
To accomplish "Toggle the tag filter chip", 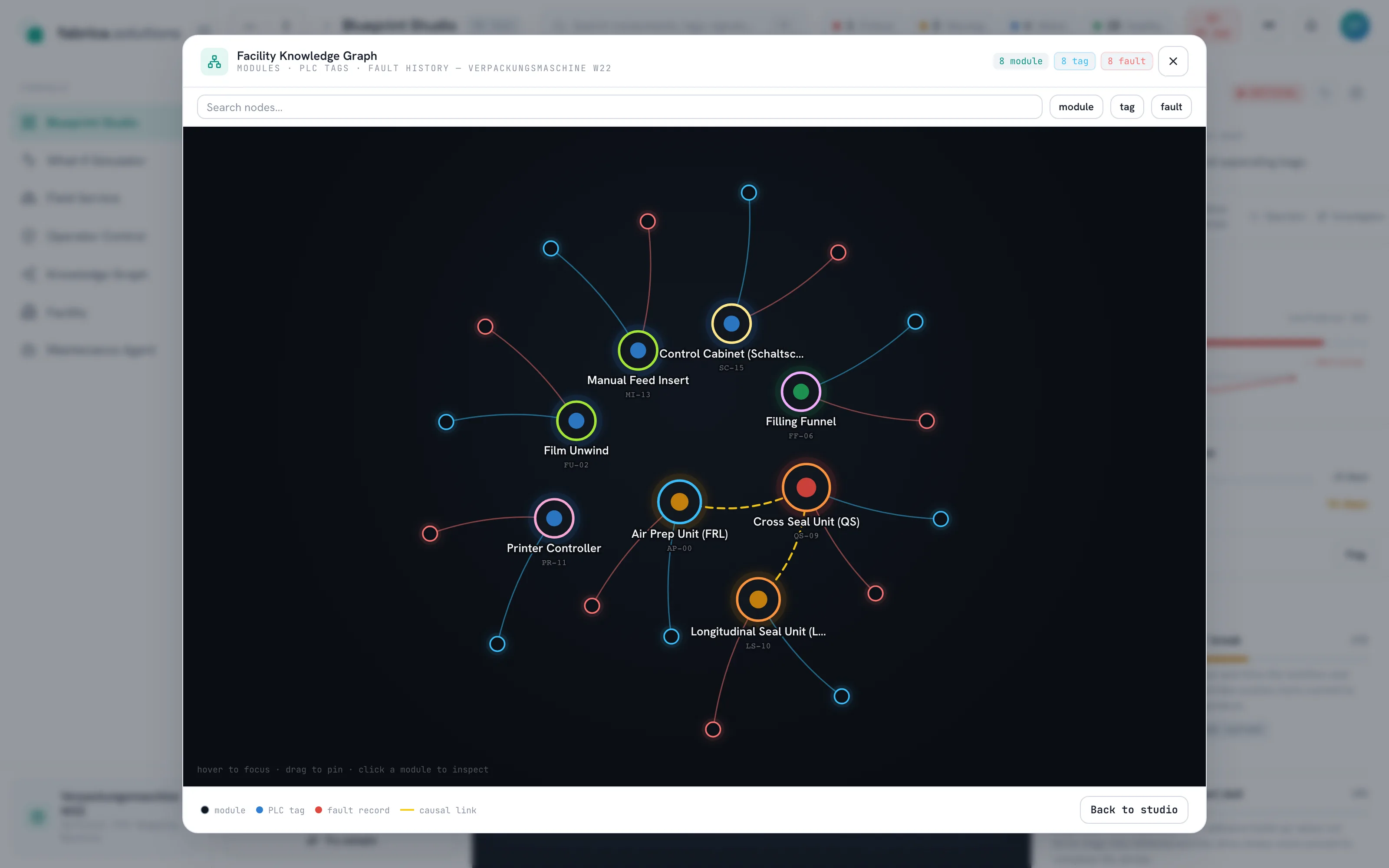I will point(1127,107).
